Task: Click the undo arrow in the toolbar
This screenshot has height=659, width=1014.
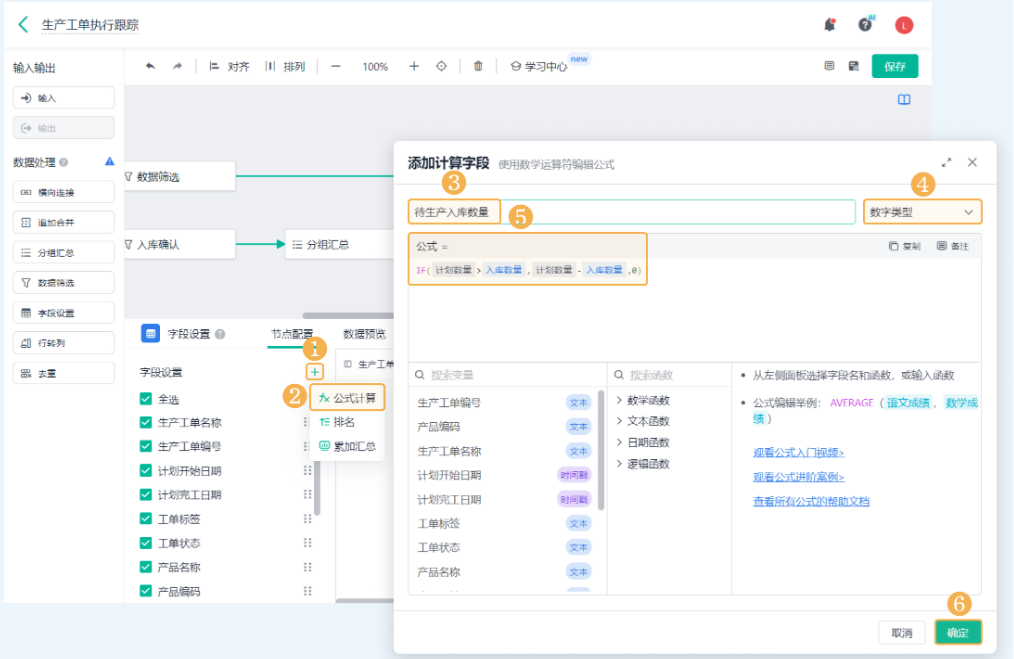Action: 151,66
